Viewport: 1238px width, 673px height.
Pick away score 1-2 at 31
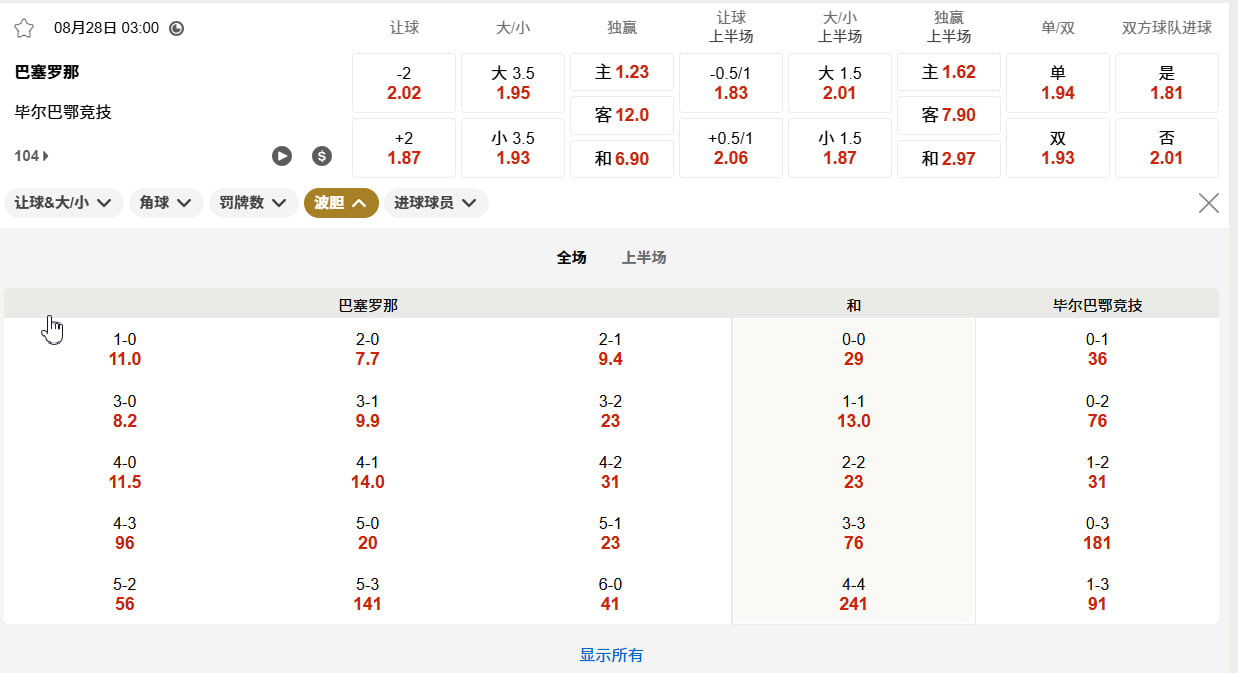(x=1097, y=472)
